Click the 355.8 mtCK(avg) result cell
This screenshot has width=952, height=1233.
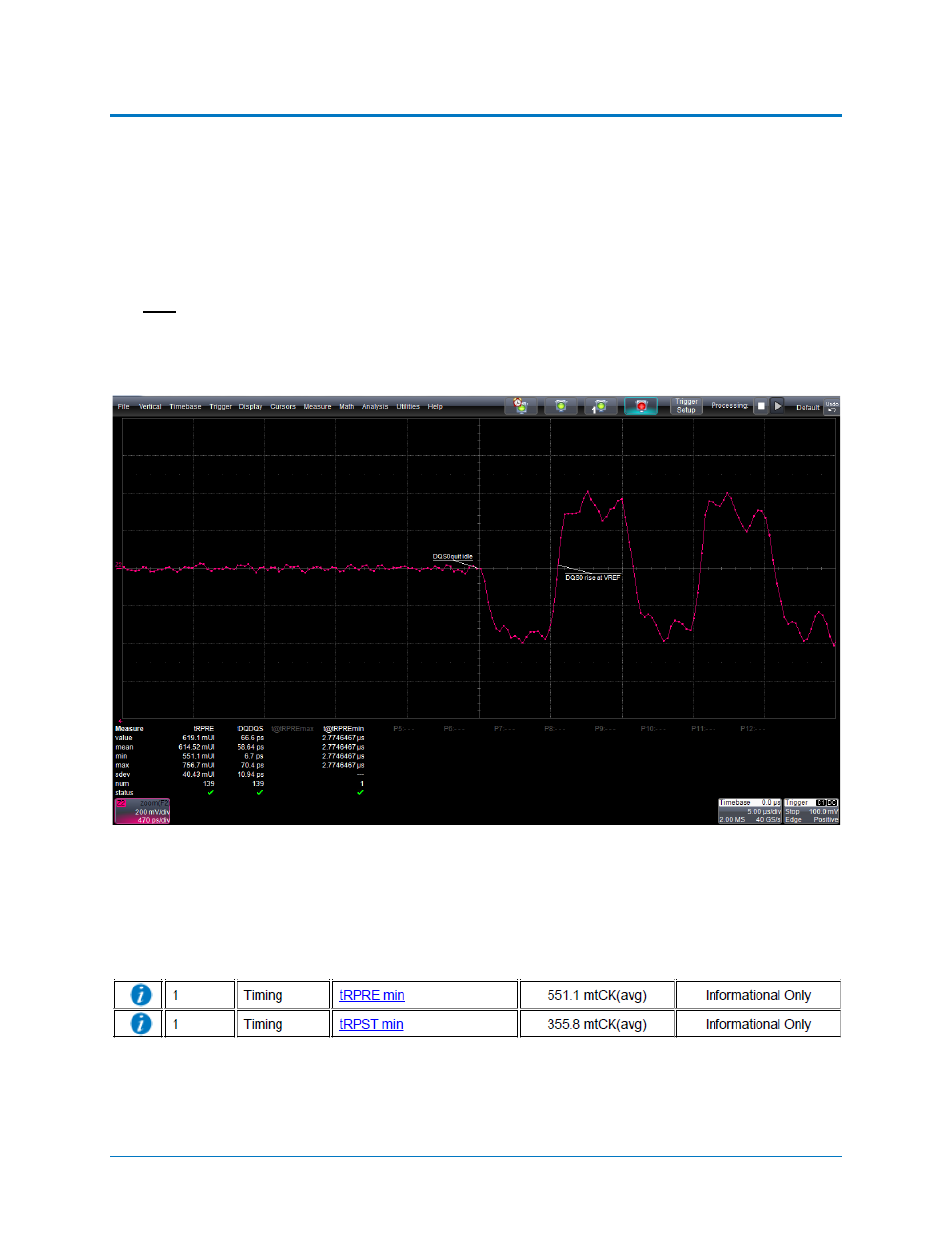click(597, 1024)
